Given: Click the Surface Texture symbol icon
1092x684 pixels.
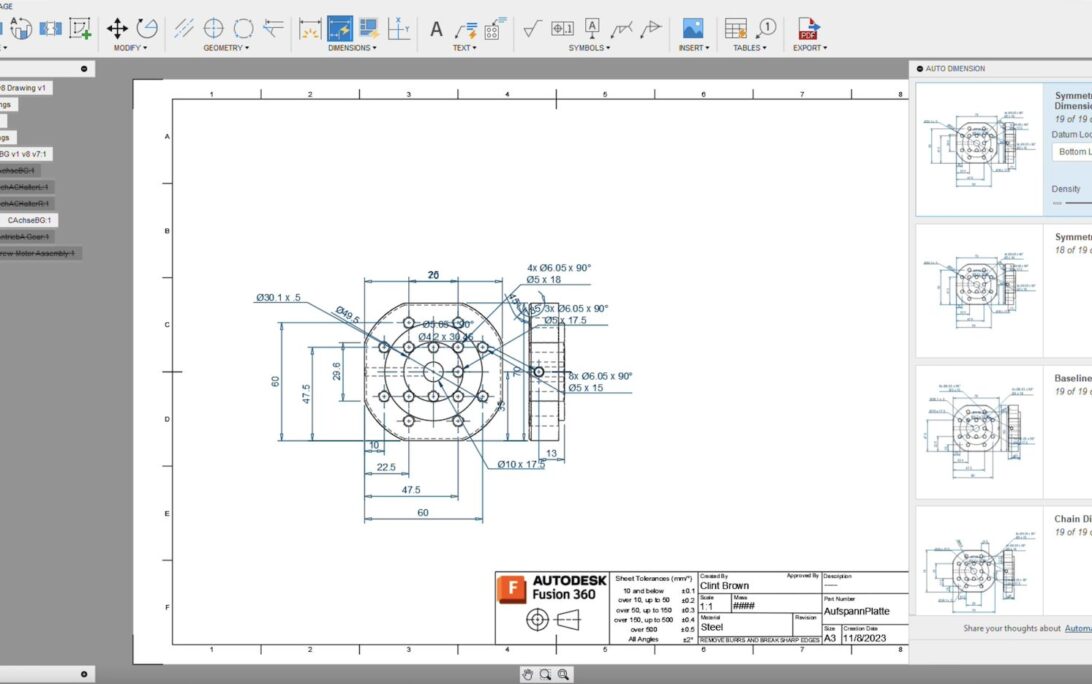Looking at the screenshot, I should coord(532,28).
